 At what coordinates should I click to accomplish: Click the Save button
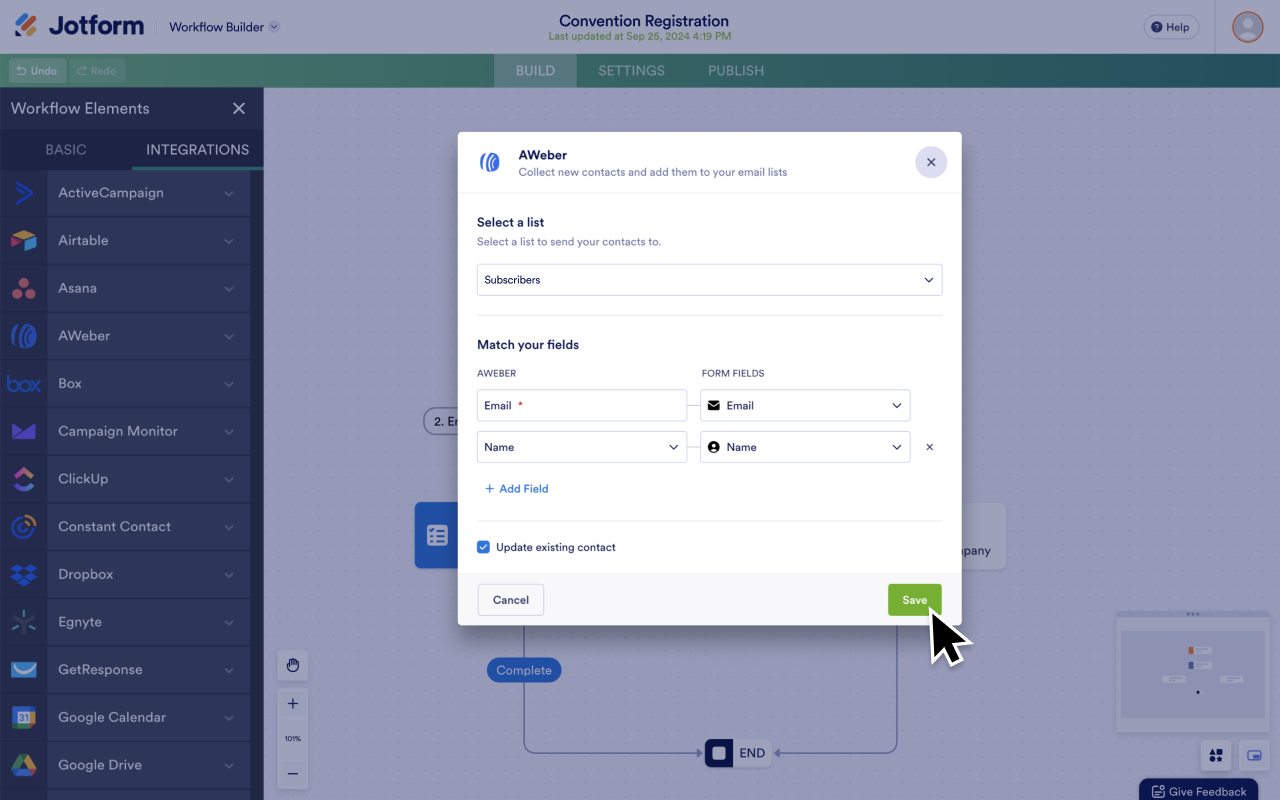pos(915,600)
